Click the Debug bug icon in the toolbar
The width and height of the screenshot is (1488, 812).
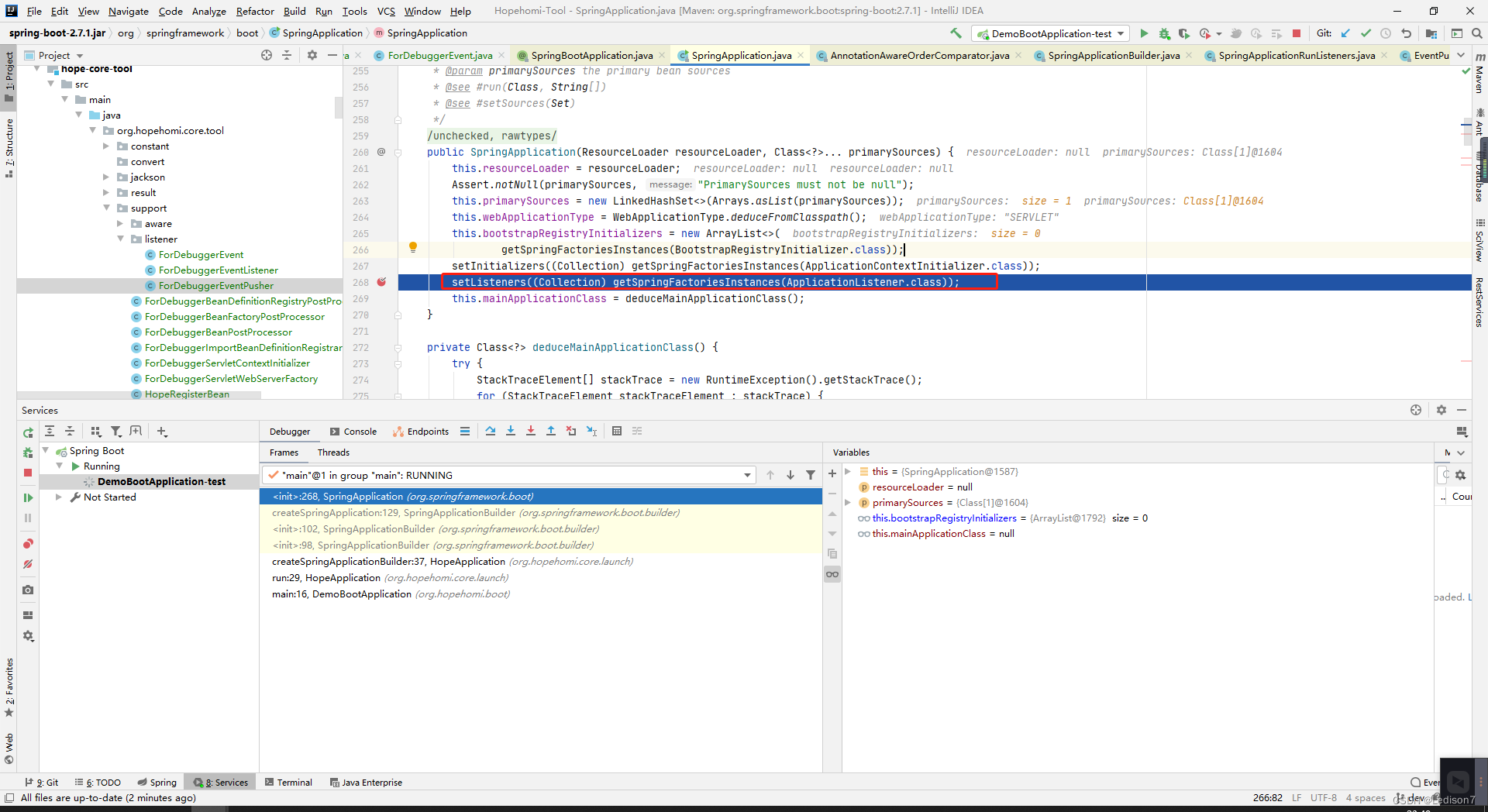(1164, 33)
